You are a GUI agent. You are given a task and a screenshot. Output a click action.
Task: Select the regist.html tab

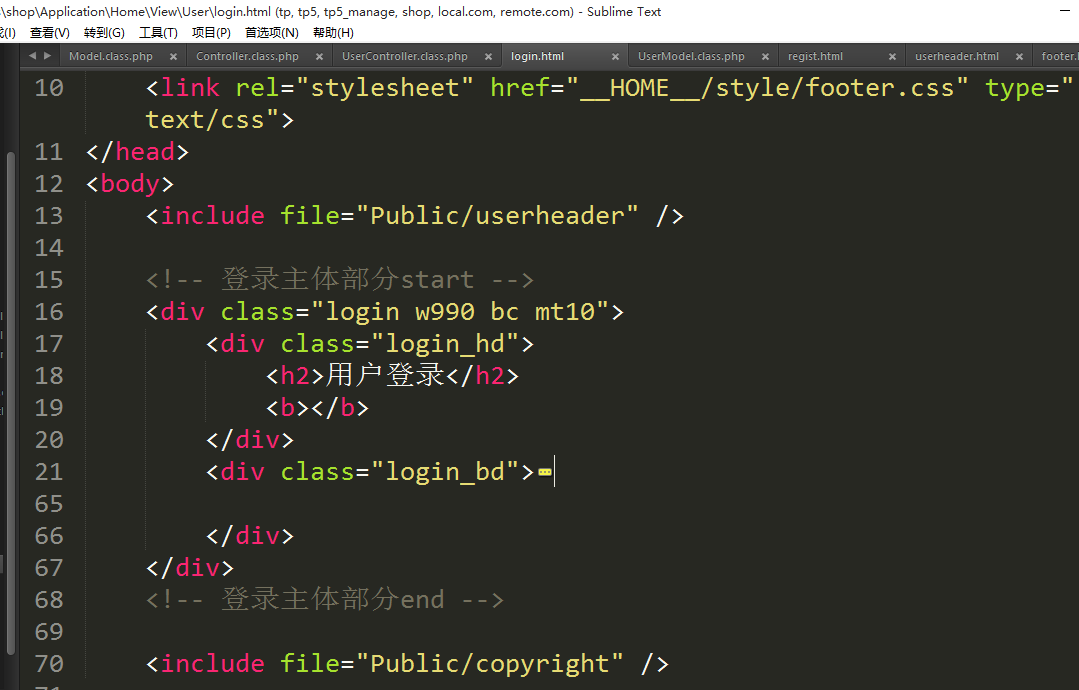815,57
